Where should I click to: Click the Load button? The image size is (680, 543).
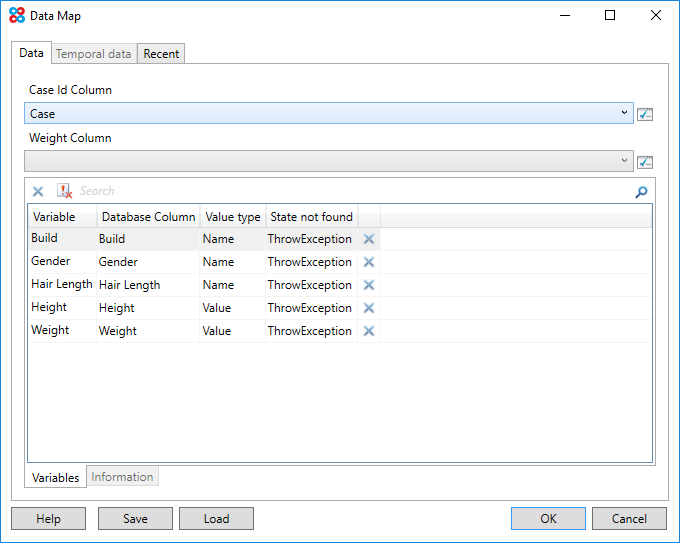216,519
